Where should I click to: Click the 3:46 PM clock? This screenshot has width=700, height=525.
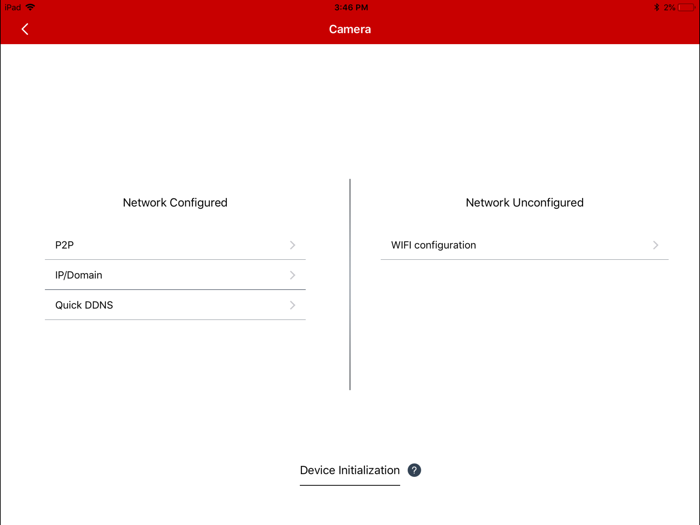point(351,7)
